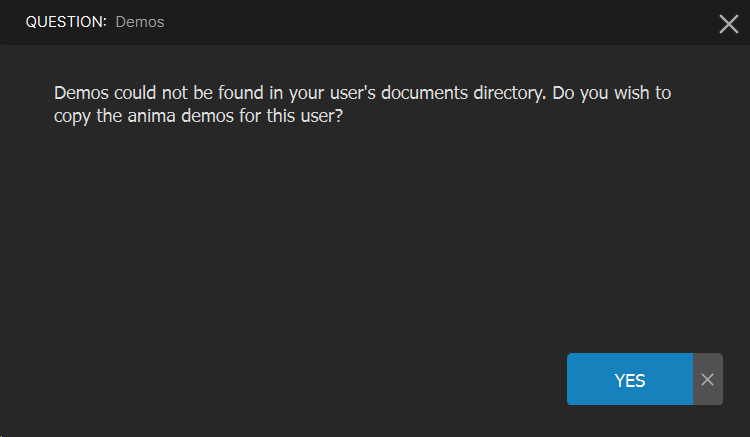Click the QUESTION label in title bar
This screenshot has height=437, width=750.
(66, 22)
